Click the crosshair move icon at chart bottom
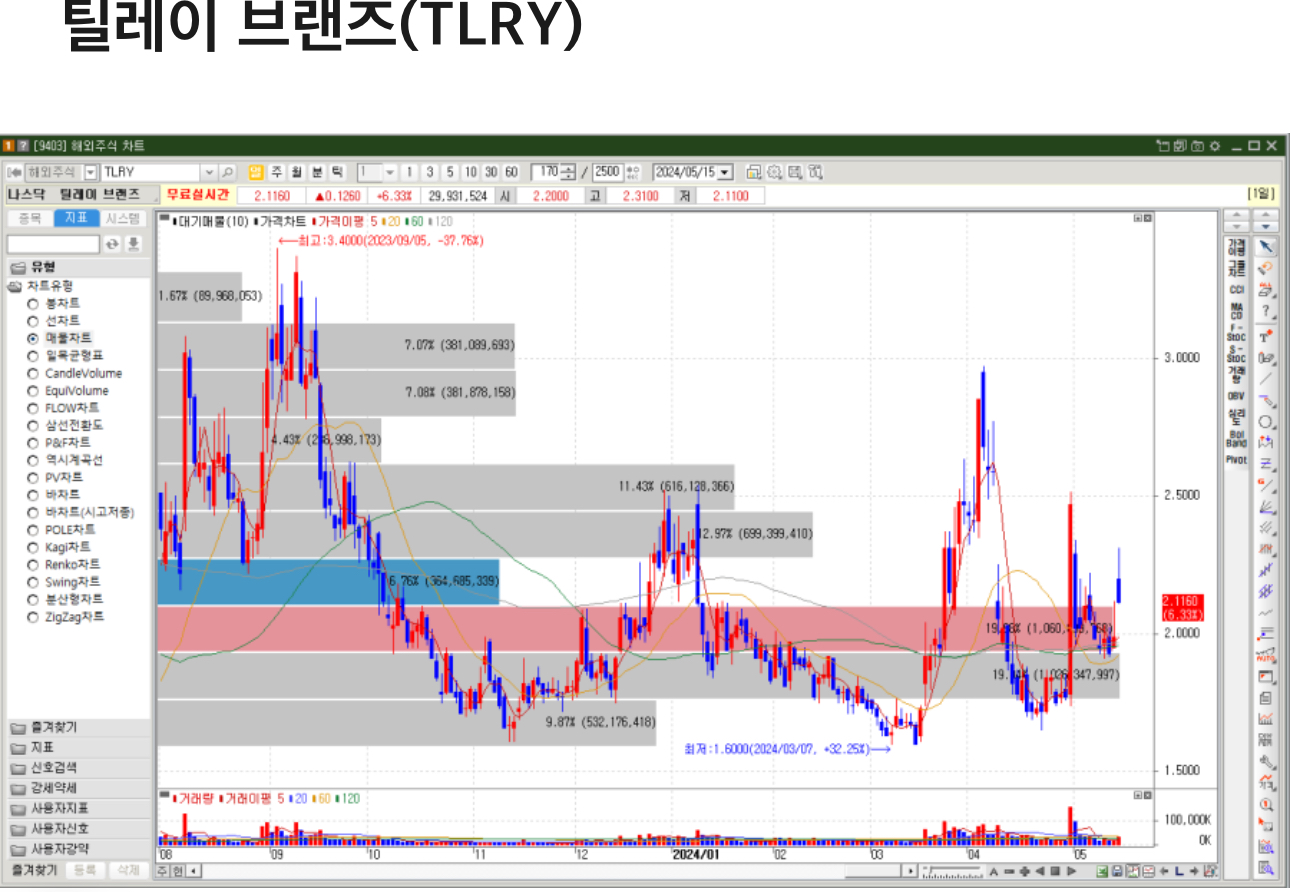Image resolution: width=1290 pixels, height=892 pixels. coord(1025,871)
